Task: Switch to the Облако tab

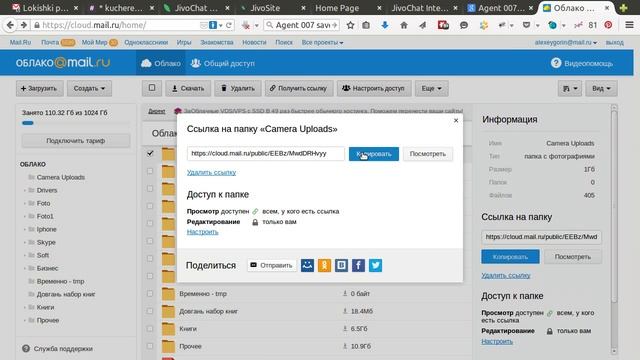Action: [x=161, y=63]
